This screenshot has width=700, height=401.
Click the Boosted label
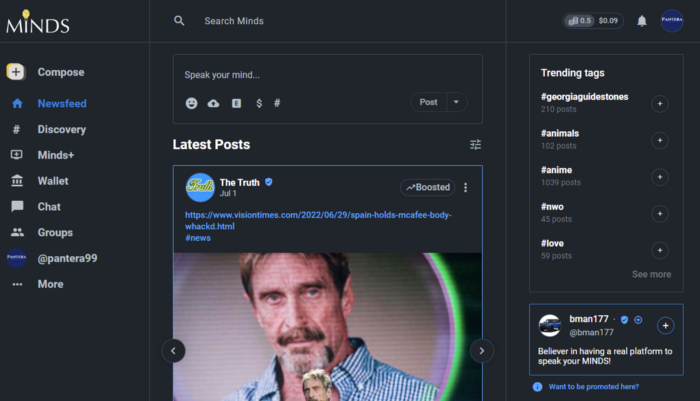[428, 187]
